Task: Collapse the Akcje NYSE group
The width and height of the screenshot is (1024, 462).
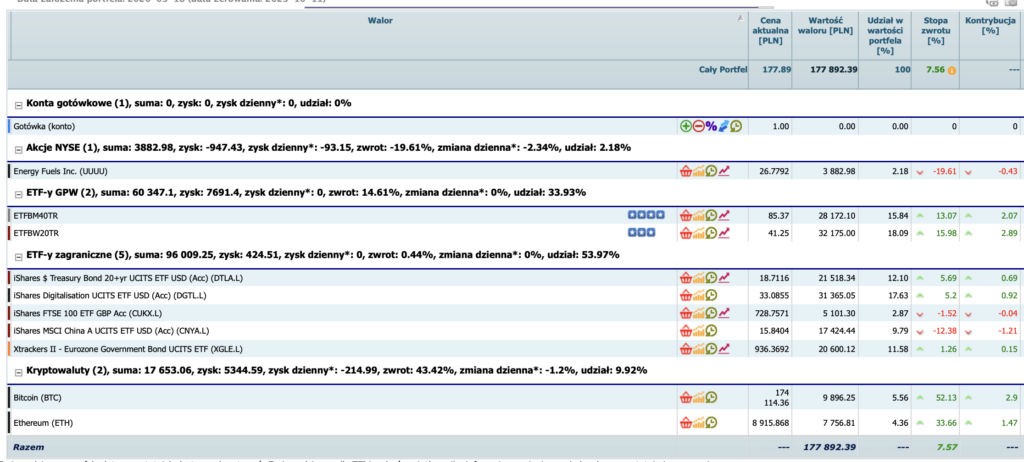Action: point(17,148)
